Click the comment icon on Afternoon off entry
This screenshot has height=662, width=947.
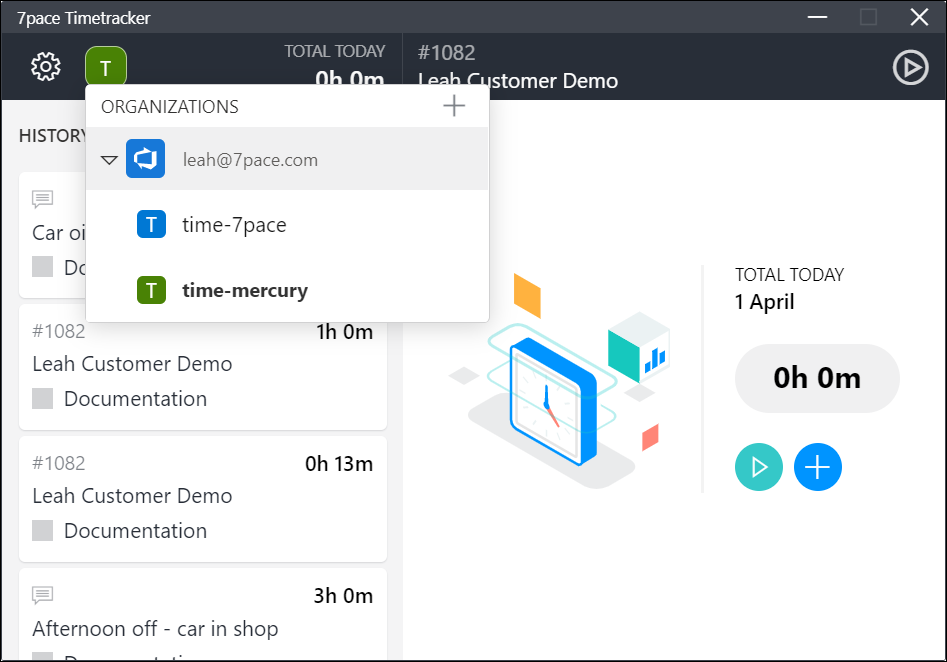(42, 595)
